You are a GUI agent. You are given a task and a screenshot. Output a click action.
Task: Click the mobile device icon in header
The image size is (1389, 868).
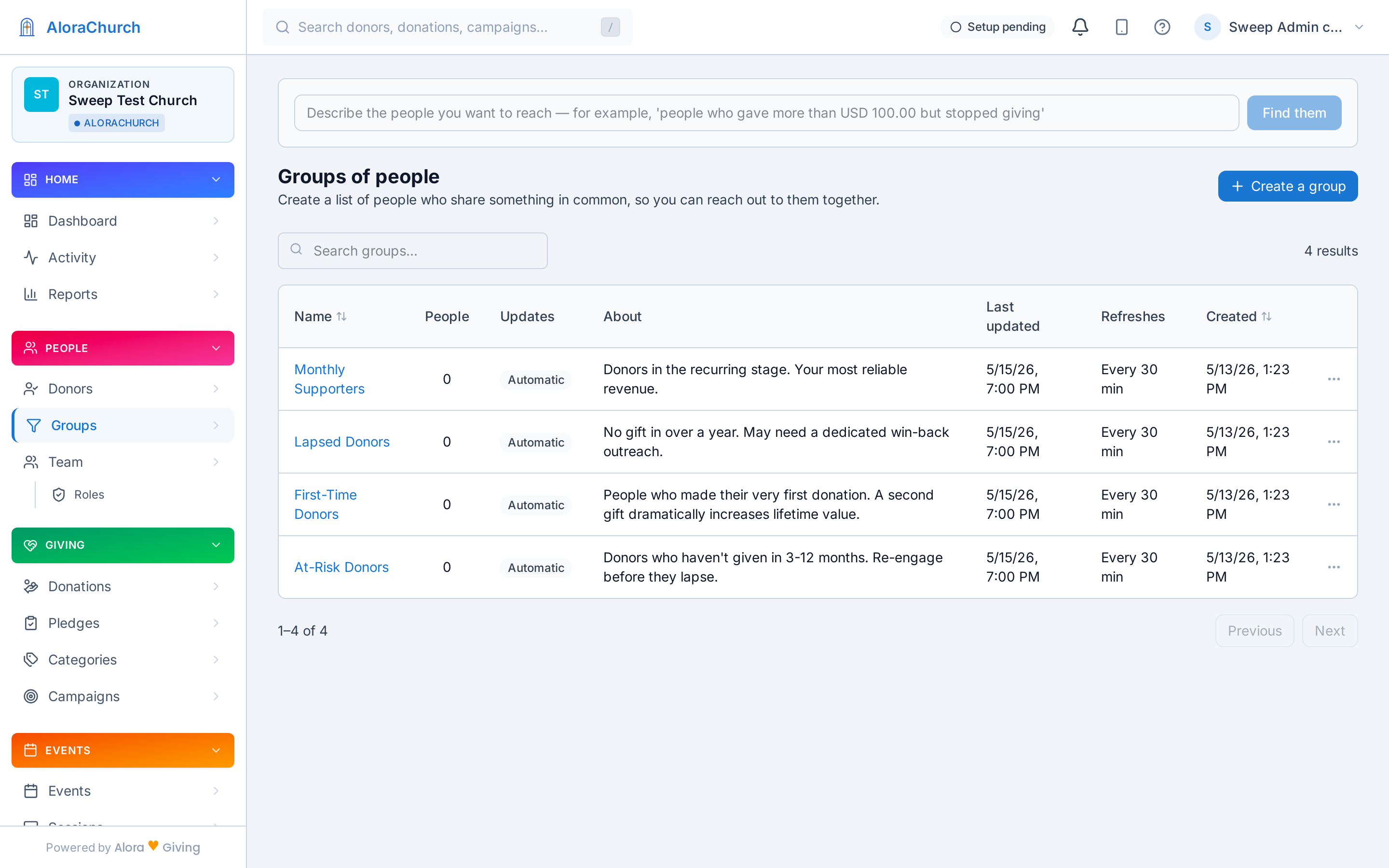tap(1121, 27)
